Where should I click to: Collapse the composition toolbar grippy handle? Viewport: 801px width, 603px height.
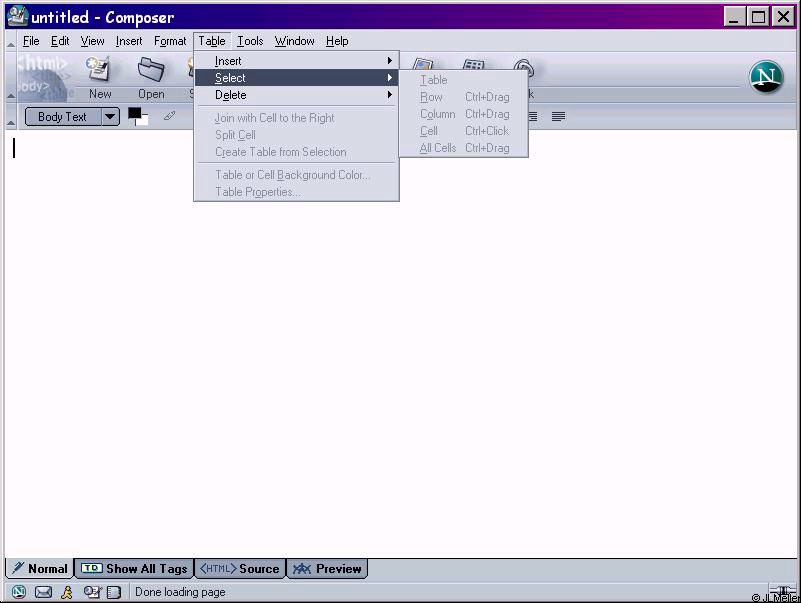pyautogui.click(x=11, y=77)
